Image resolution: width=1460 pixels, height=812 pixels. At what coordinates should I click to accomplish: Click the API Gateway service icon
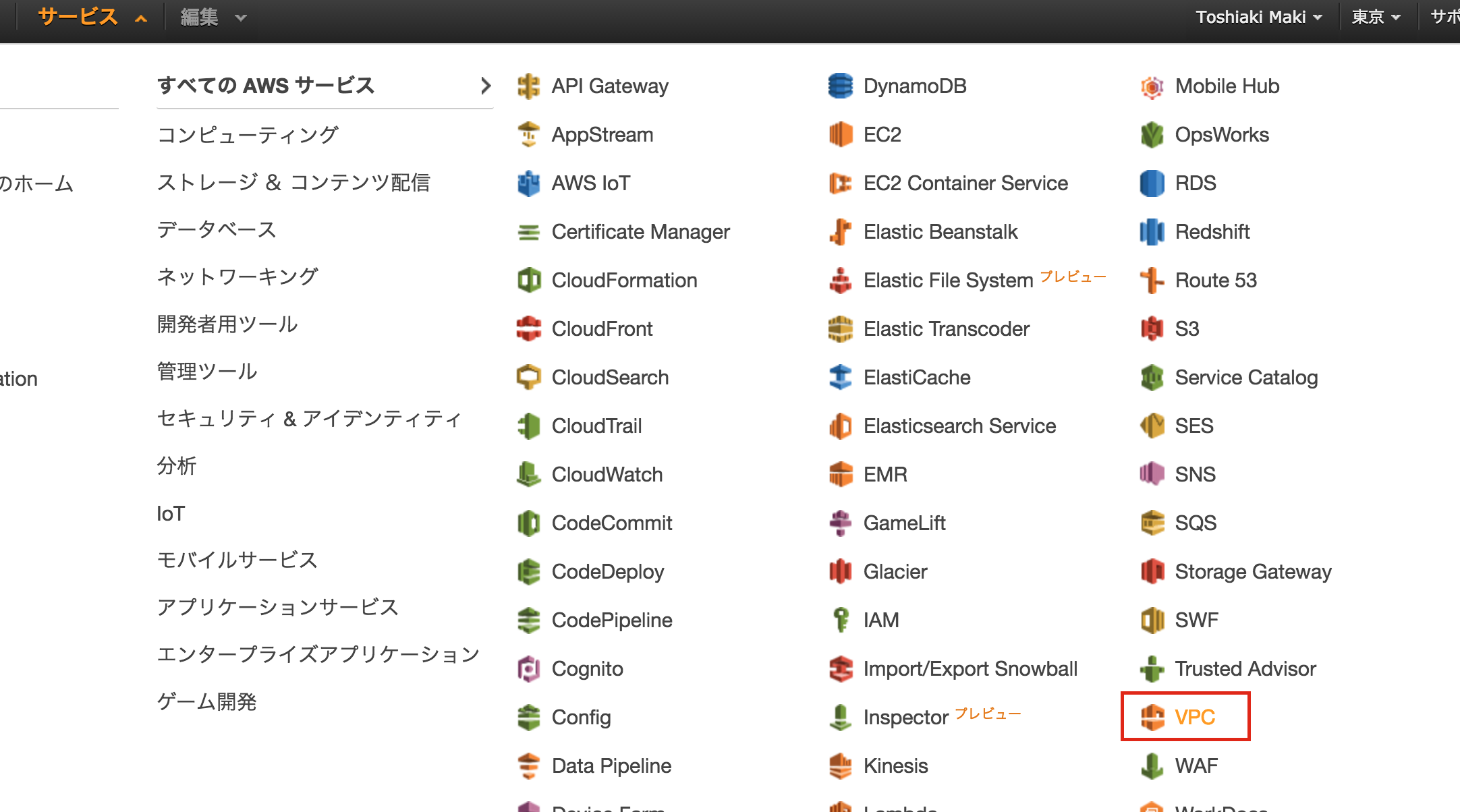528,86
